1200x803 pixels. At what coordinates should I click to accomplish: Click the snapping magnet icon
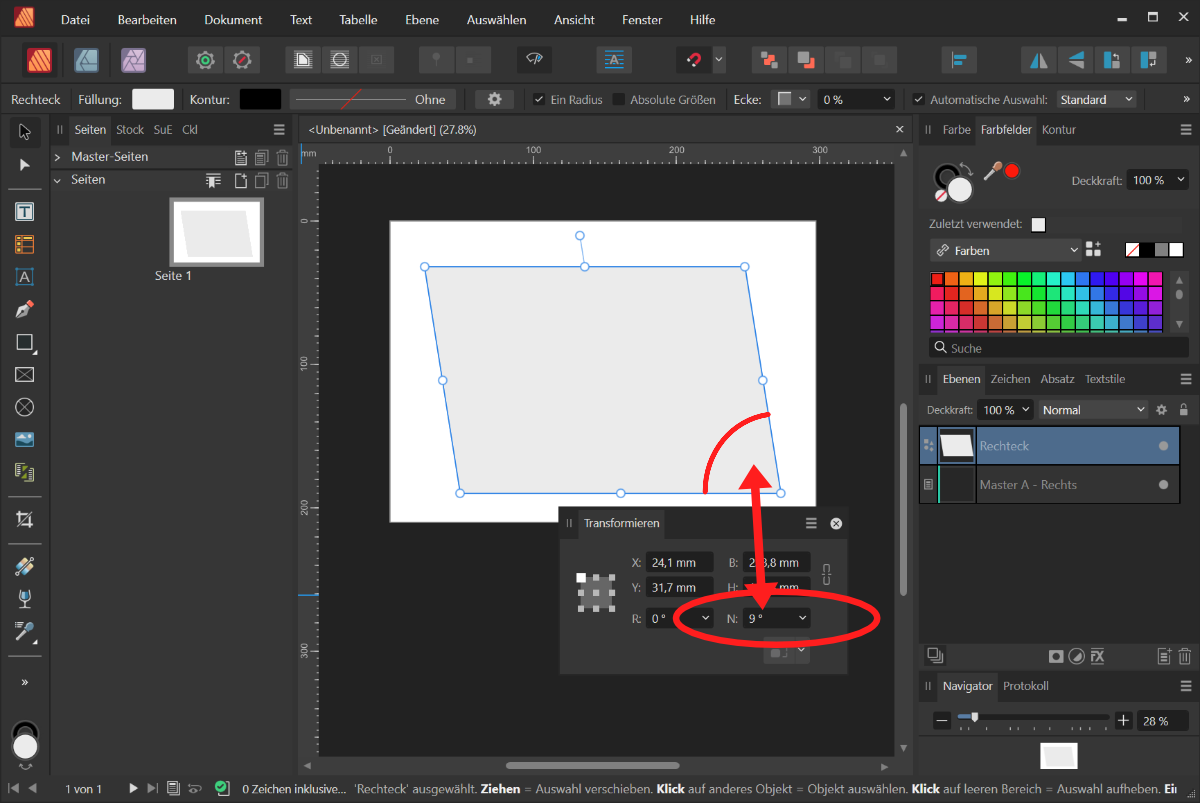695,59
